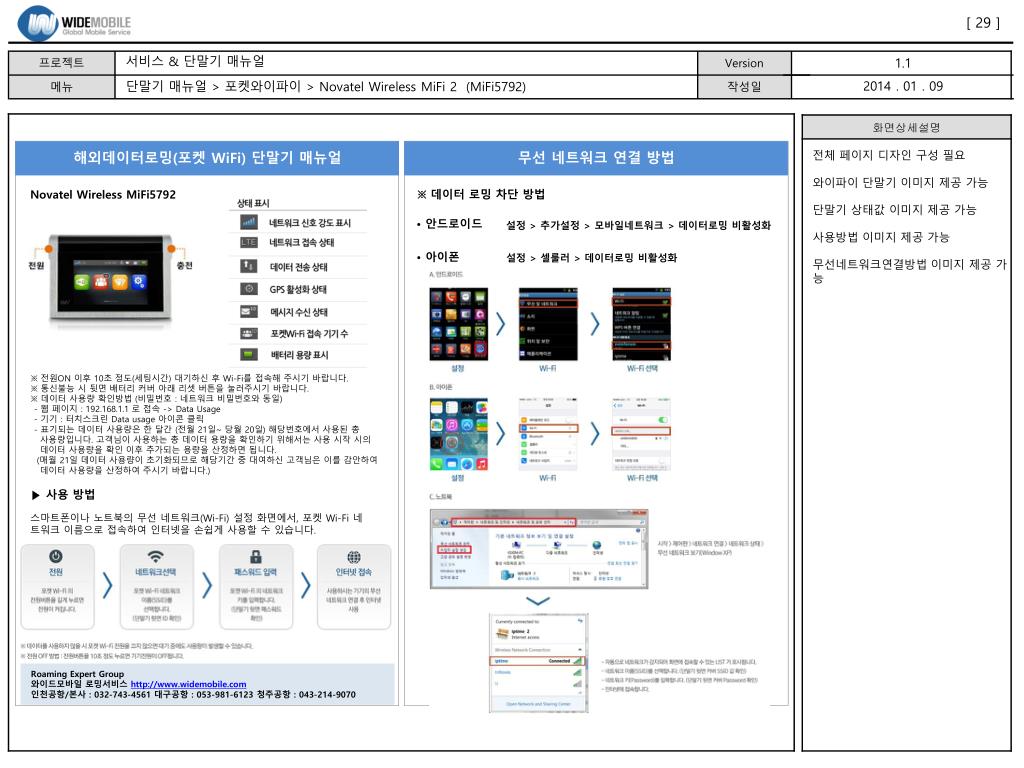Click the Wi-Fi icon in the 네트워크선택 step card

point(155,556)
